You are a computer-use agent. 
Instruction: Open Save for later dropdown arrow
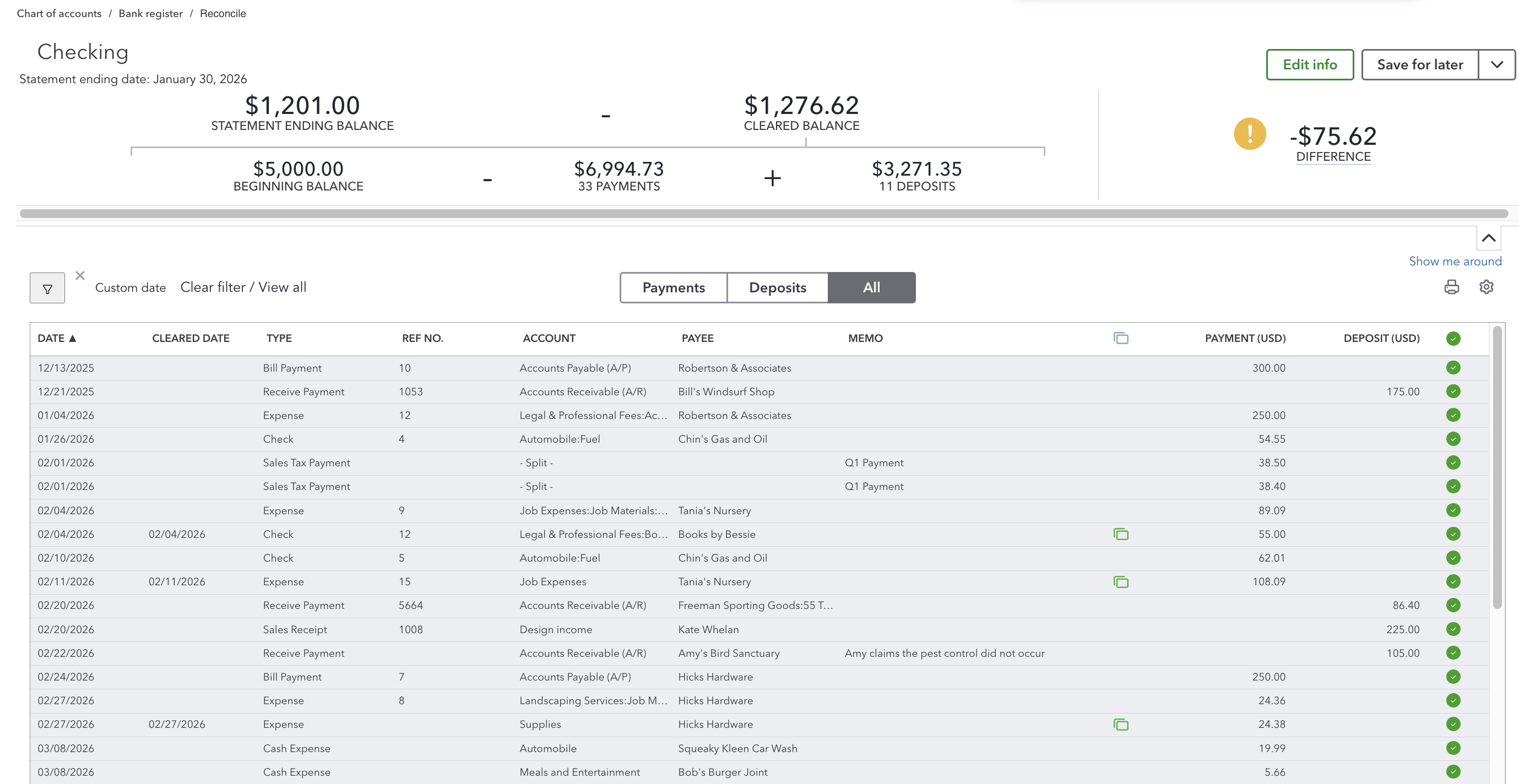1496,65
